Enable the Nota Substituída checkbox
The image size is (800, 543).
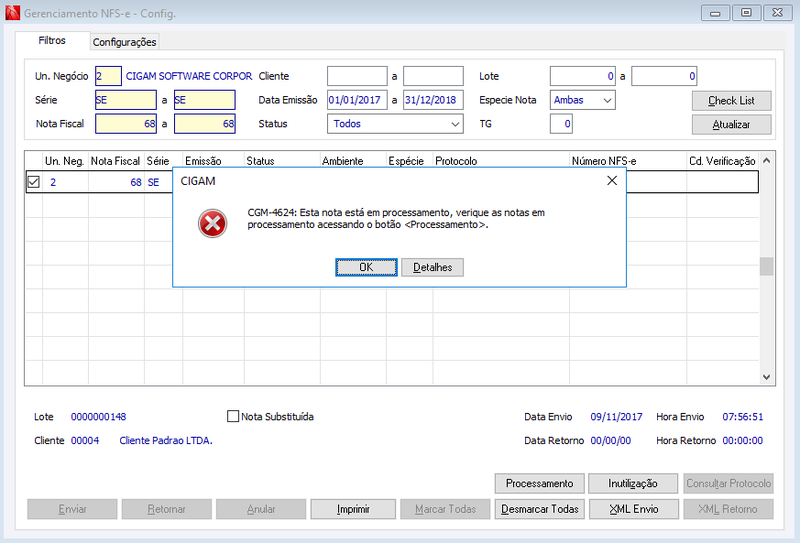pos(233,416)
